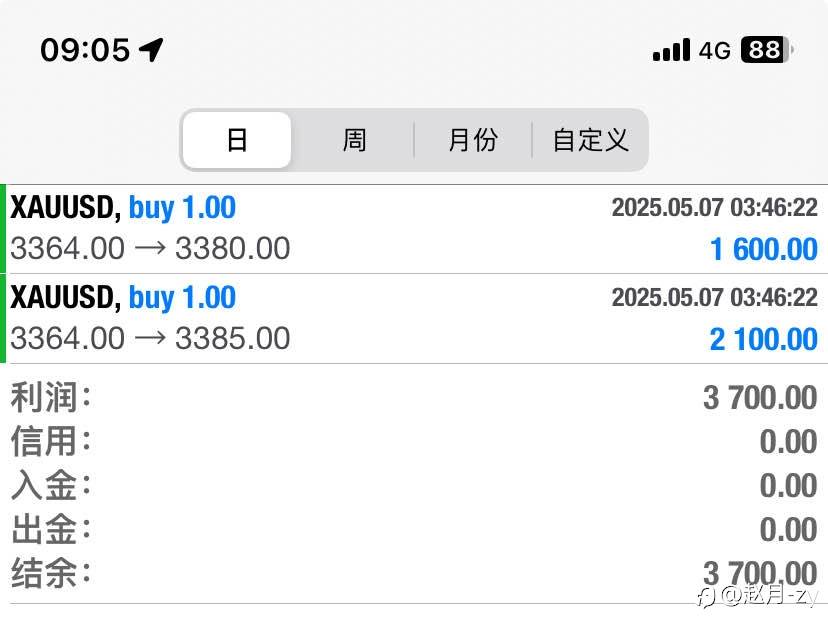Screen dimensions: 828x636
Task: Tap the location arrow icon in status bar
Action: pos(151,50)
